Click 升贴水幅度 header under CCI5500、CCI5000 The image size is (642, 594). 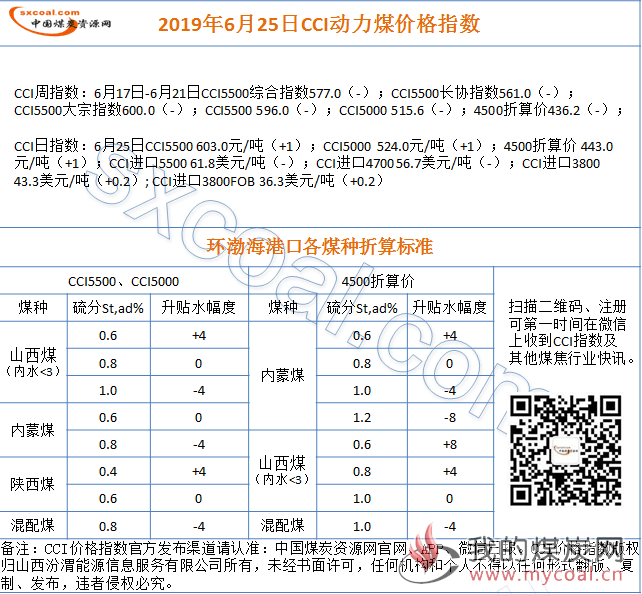(x=199, y=307)
